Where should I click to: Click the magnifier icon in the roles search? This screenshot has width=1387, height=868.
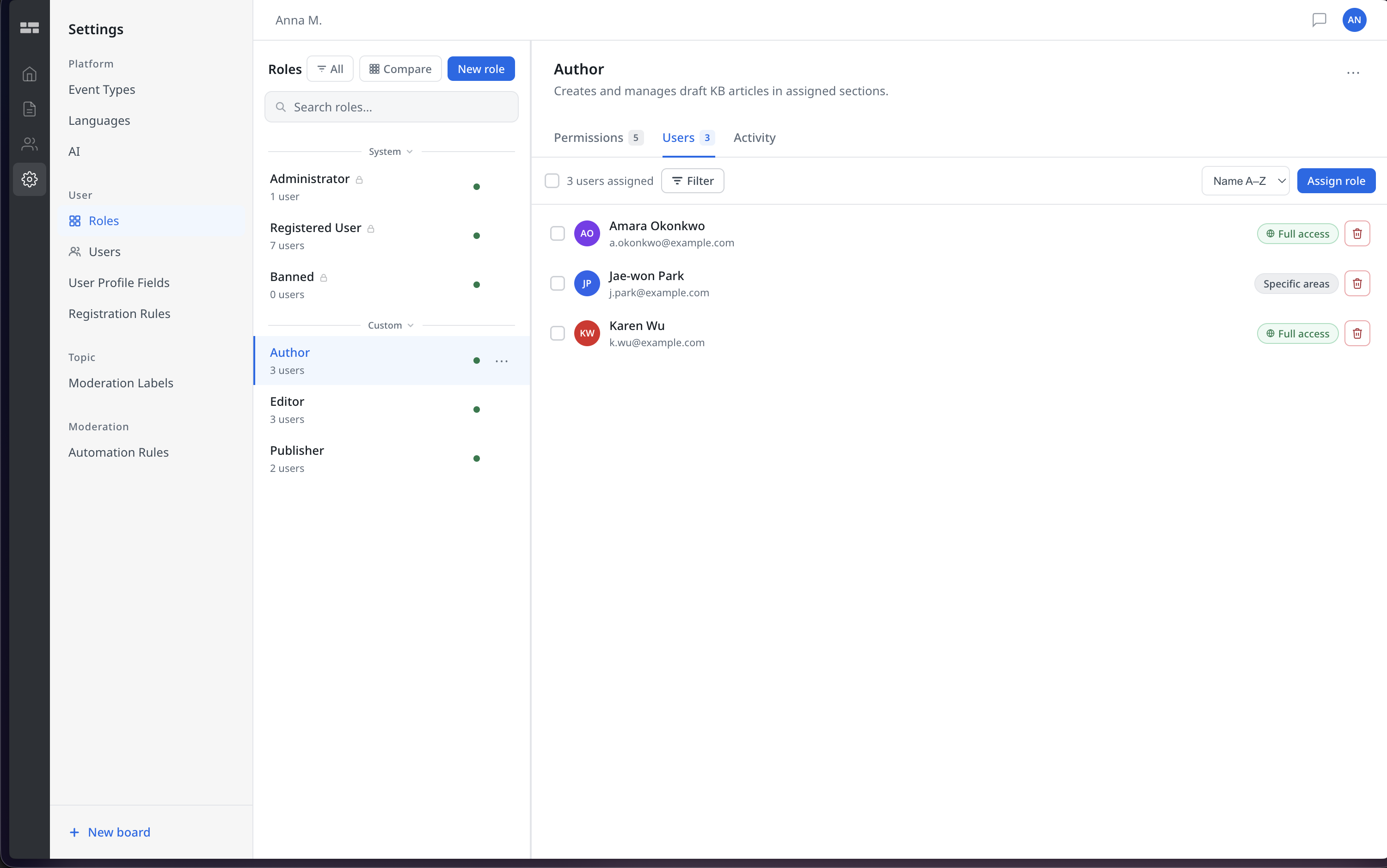click(x=281, y=107)
